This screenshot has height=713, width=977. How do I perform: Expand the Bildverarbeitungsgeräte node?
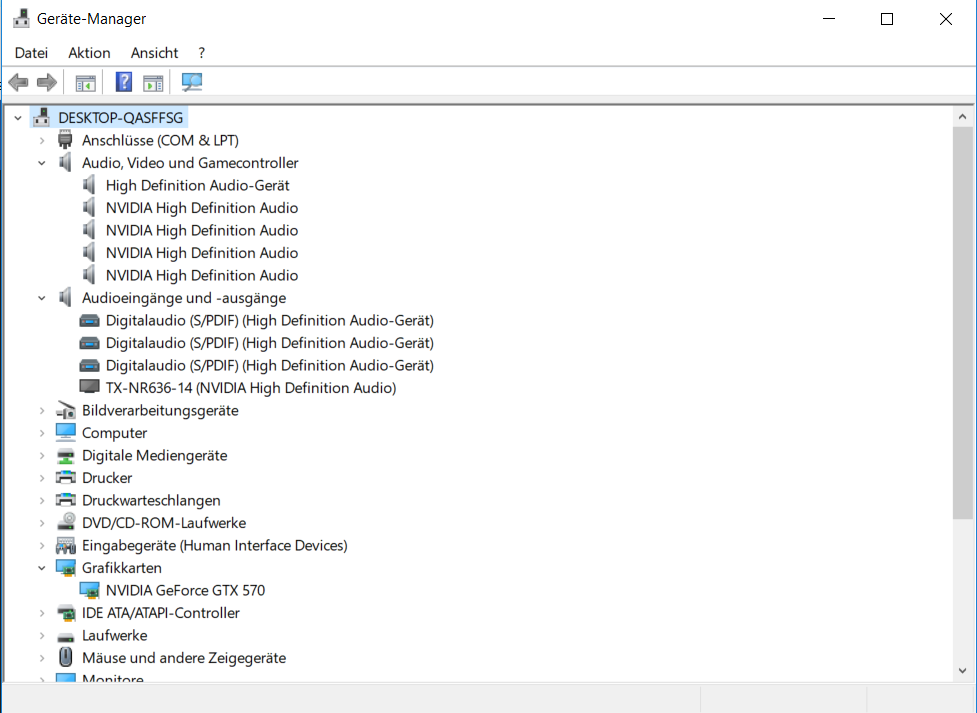point(42,410)
